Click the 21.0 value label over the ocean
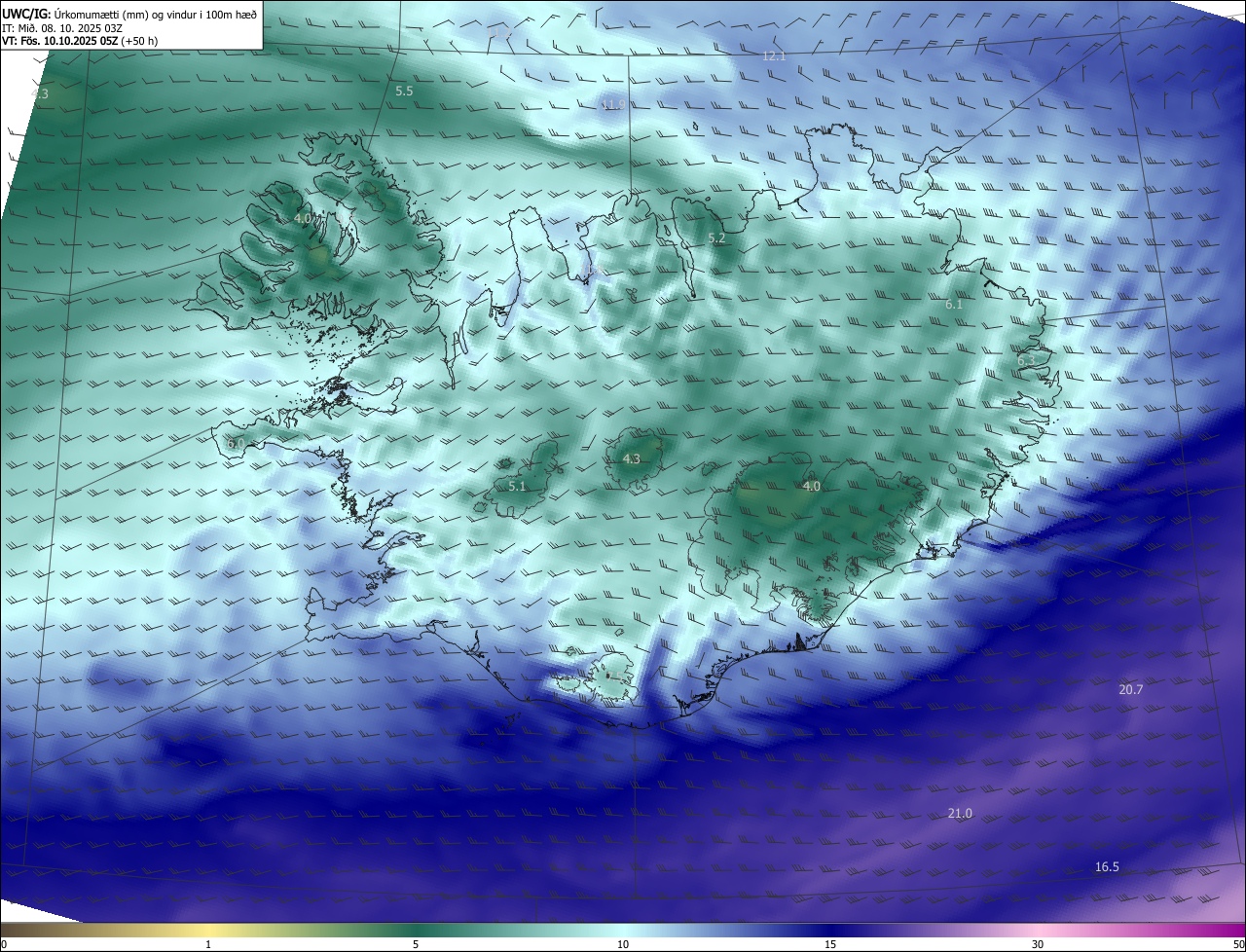Viewport: 1246px width, 952px height. click(x=960, y=814)
